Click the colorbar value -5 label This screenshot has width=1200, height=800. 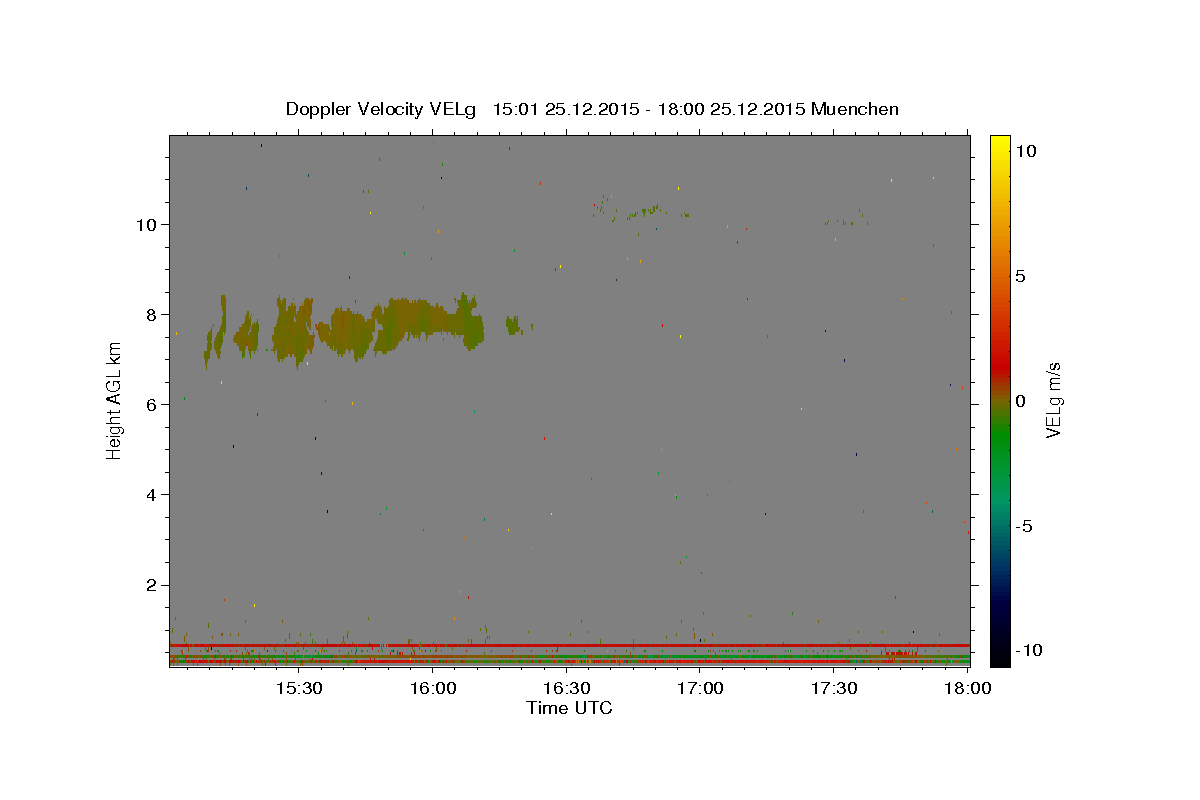pos(1023,526)
